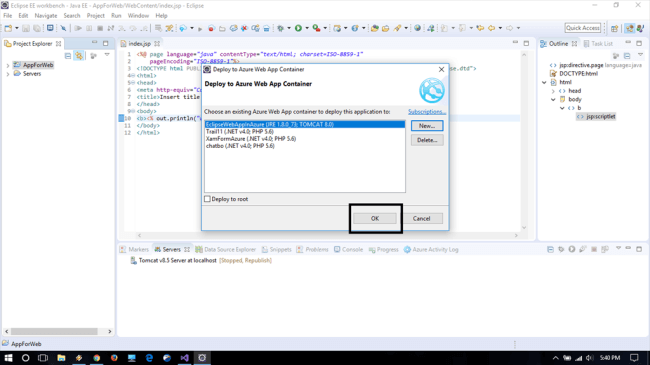Click OK in the Deploy dialog

(375, 219)
